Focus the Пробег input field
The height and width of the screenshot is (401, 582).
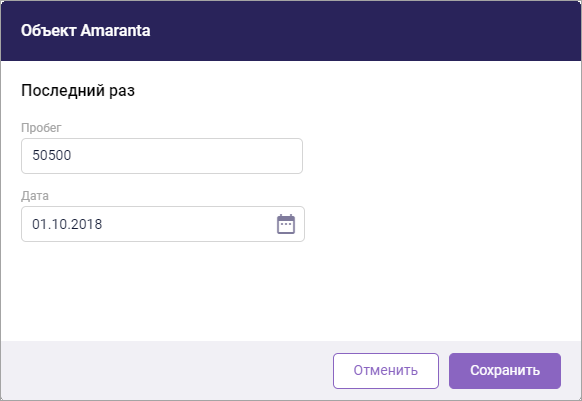click(162, 156)
